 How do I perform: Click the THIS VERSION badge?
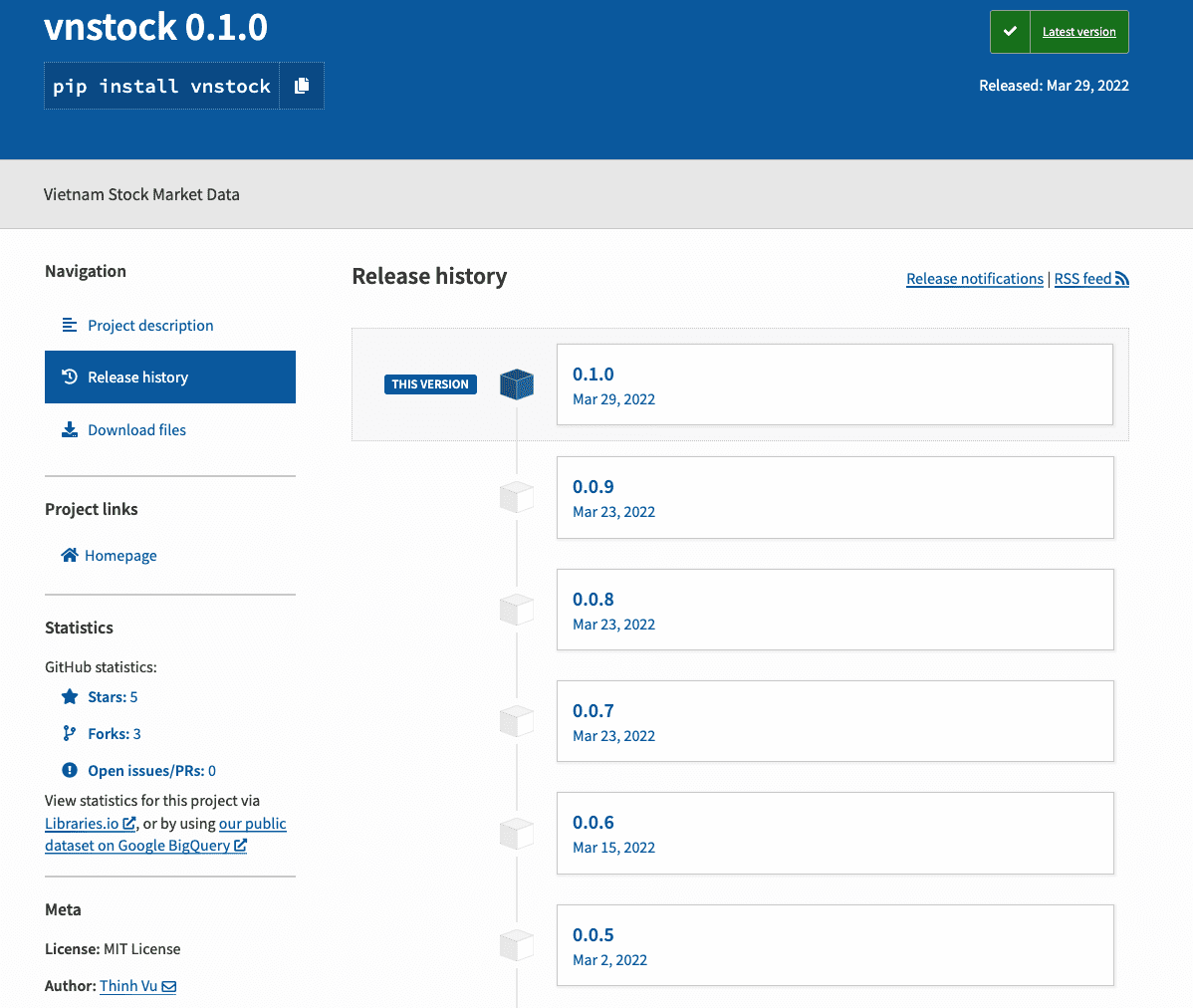pyautogui.click(x=430, y=383)
